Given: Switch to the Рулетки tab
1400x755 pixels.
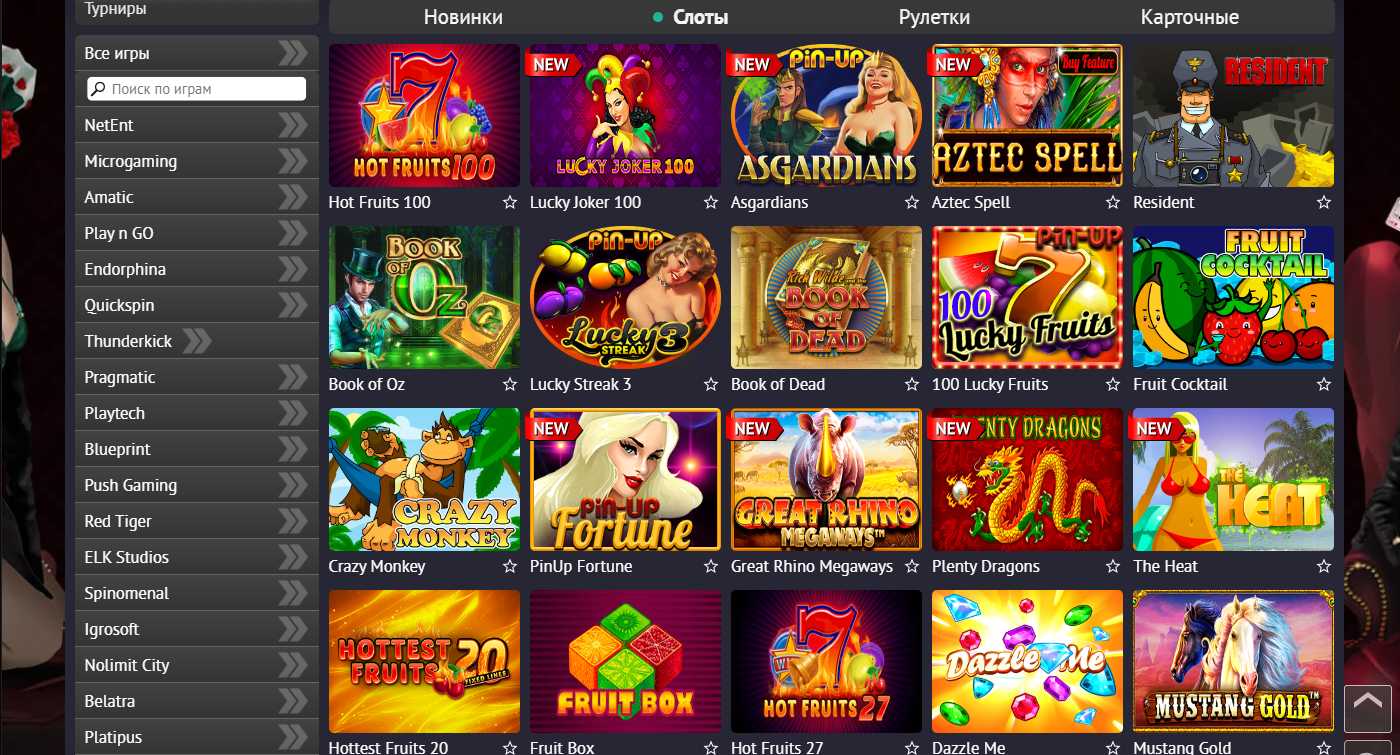Looking at the screenshot, I should 934,17.
